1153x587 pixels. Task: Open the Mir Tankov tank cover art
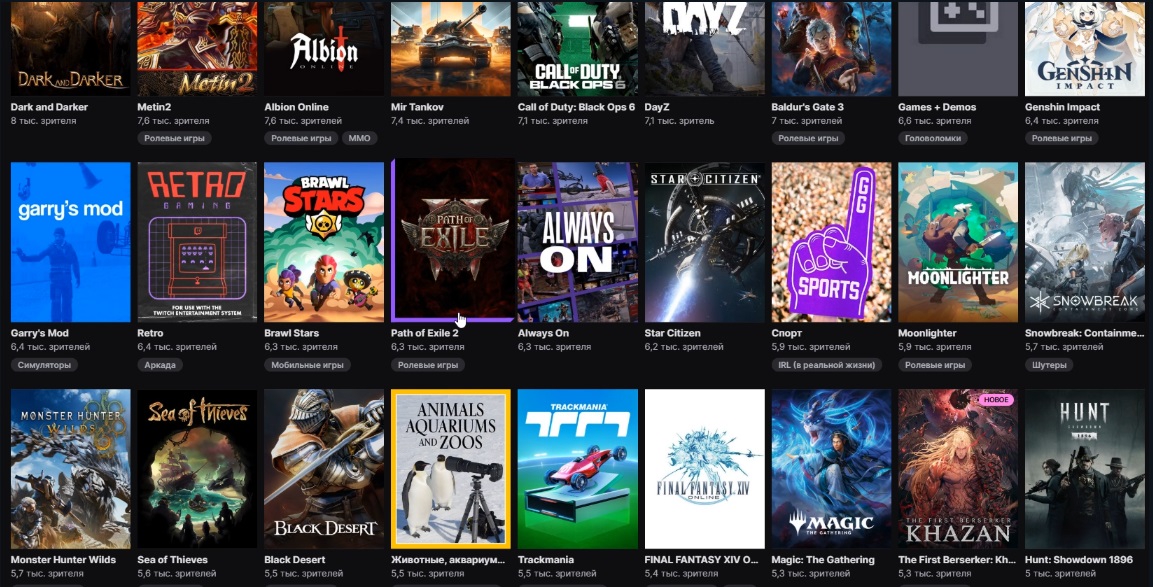coord(451,49)
